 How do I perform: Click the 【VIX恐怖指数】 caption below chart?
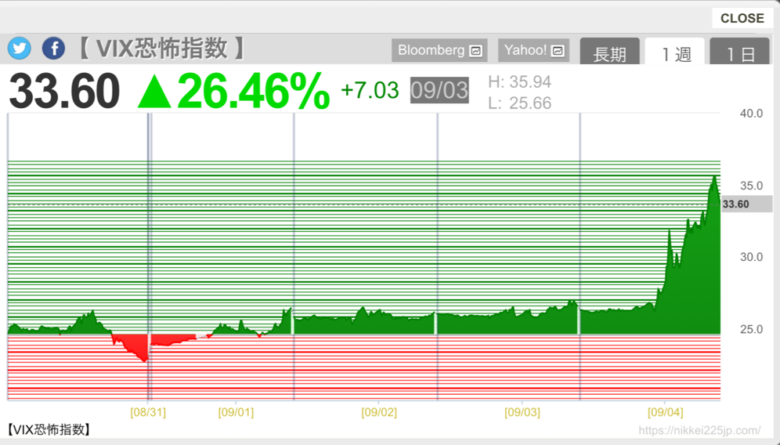coord(48,430)
